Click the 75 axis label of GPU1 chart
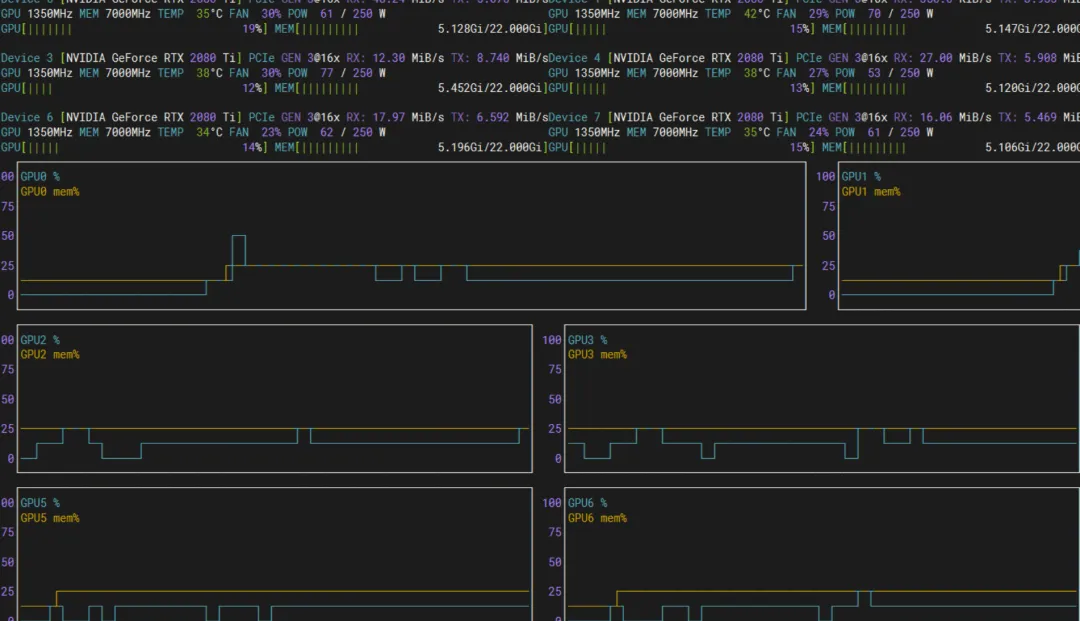The width and height of the screenshot is (1080, 621). tap(829, 207)
